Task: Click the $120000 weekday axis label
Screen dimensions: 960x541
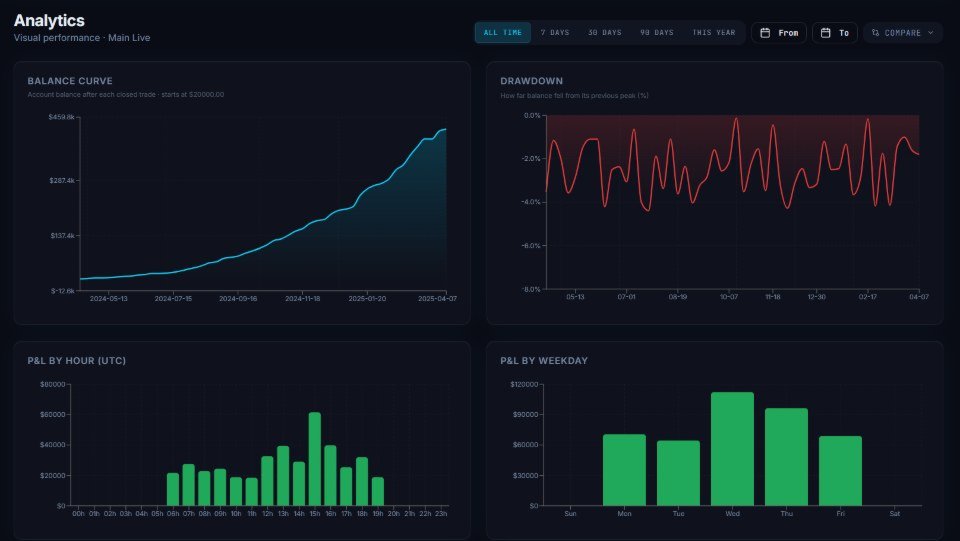Action: pos(524,384)
